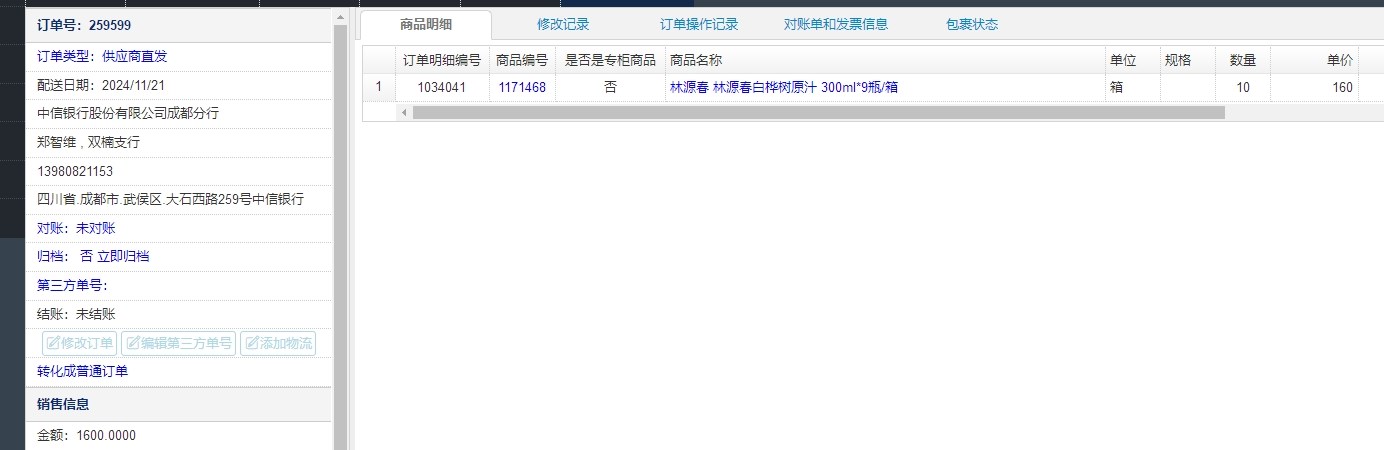Click the 数量 column header
This screenshot has height=450, width=1384.
click(x=1243, y=60)
